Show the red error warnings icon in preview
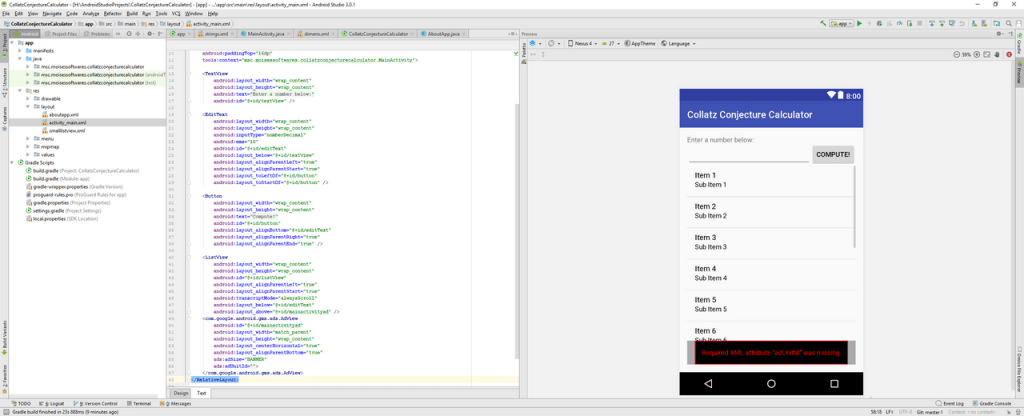The image size is (1024, 416). tap(1009, 54)
